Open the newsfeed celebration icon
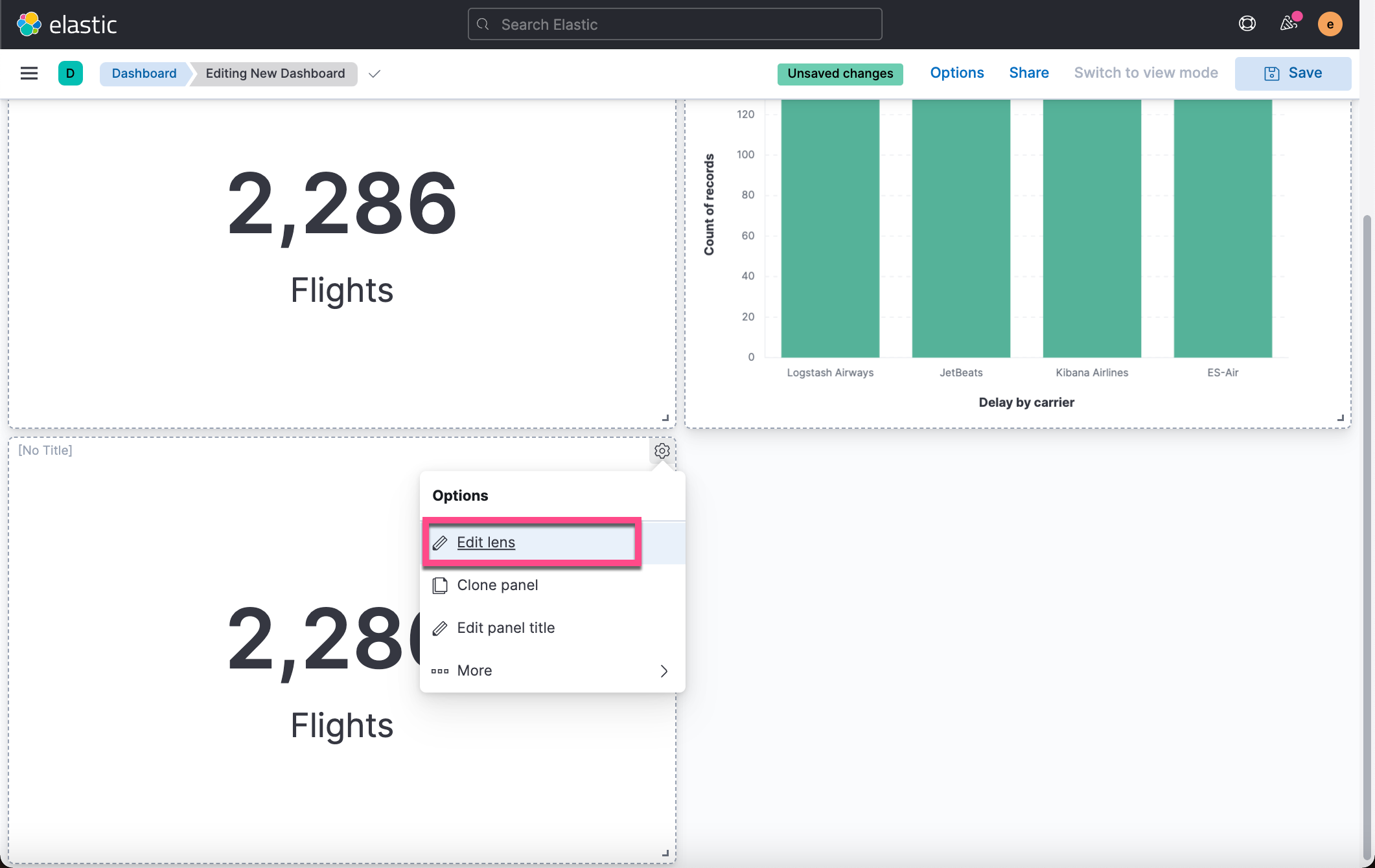This screenshot has width=1375, height=868. click(1288, 24)
